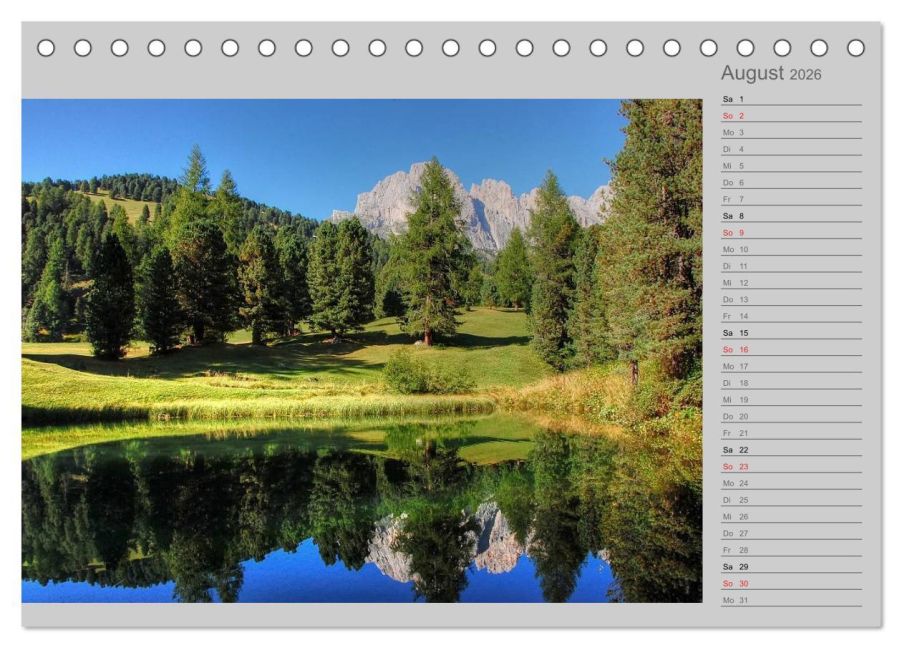
Task: Select the 'So 16' calendar row
Action: 792,349
